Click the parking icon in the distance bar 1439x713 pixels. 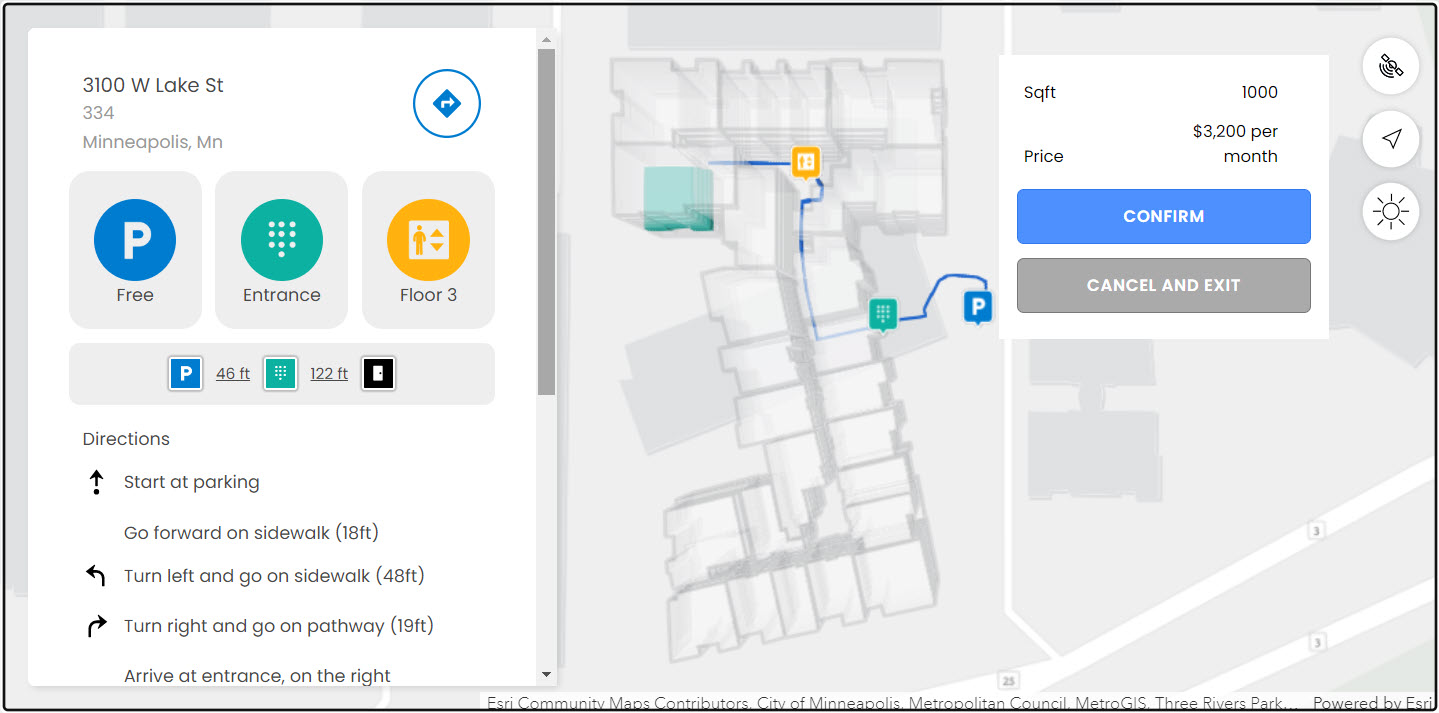[x=185, y=372]
